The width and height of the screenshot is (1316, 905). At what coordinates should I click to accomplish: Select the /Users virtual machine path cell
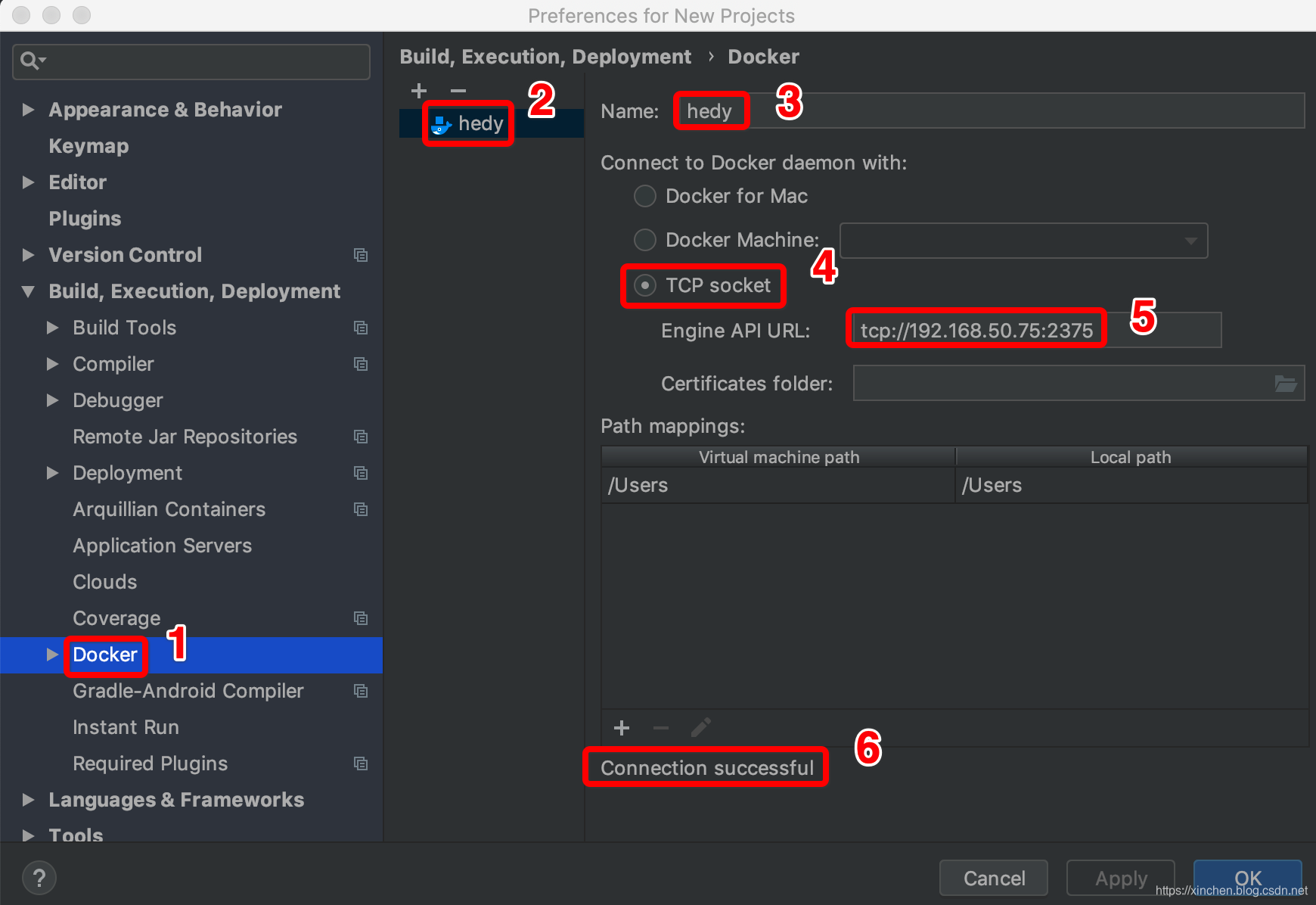tap(778, 485)
